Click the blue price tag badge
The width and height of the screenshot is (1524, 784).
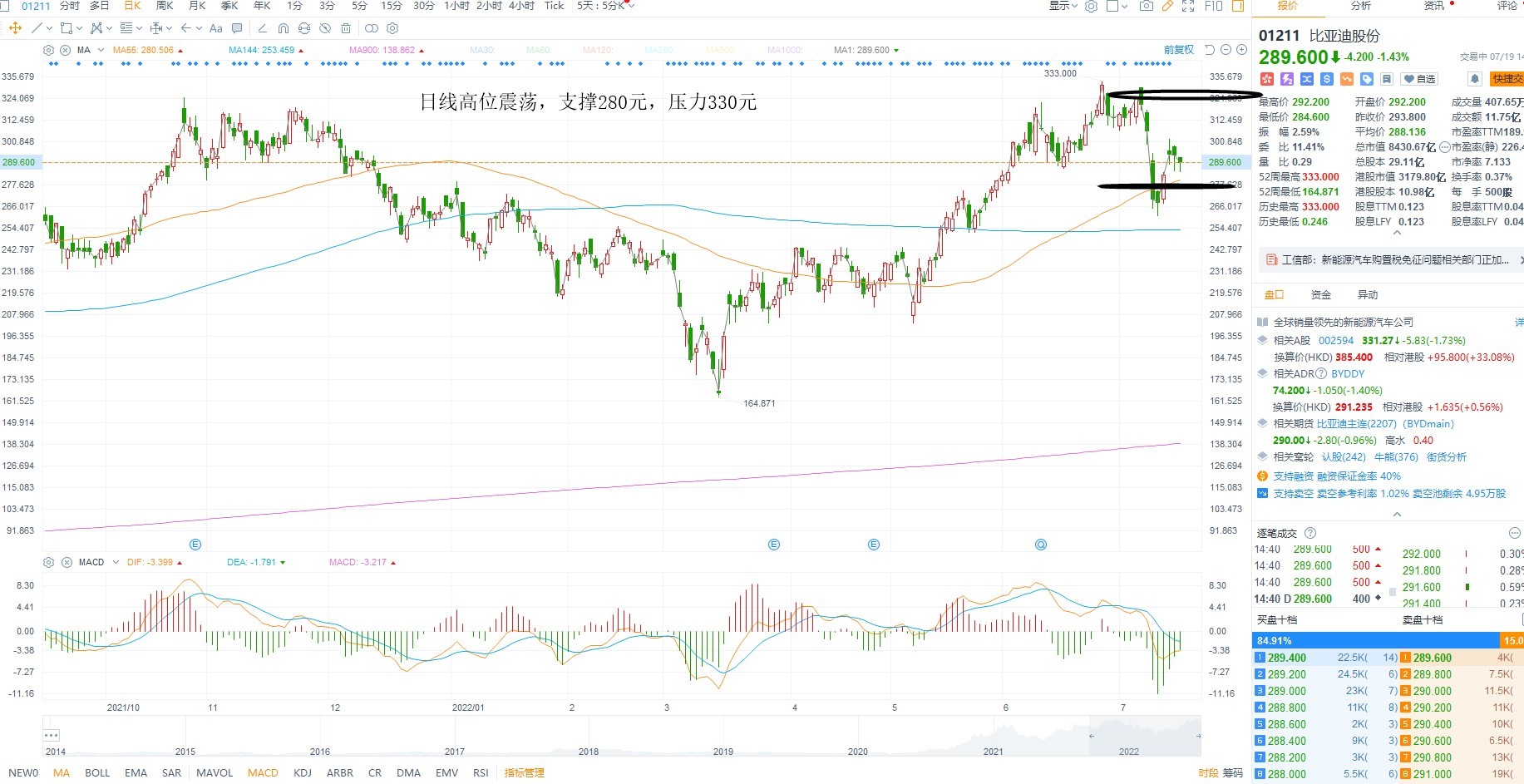pos(1367,79)
